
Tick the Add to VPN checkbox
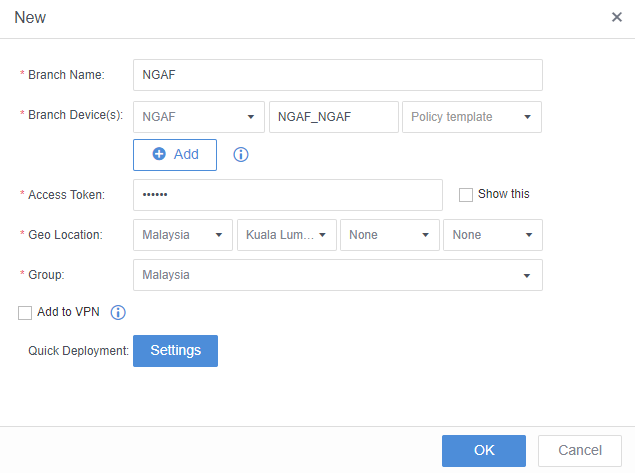25,313
